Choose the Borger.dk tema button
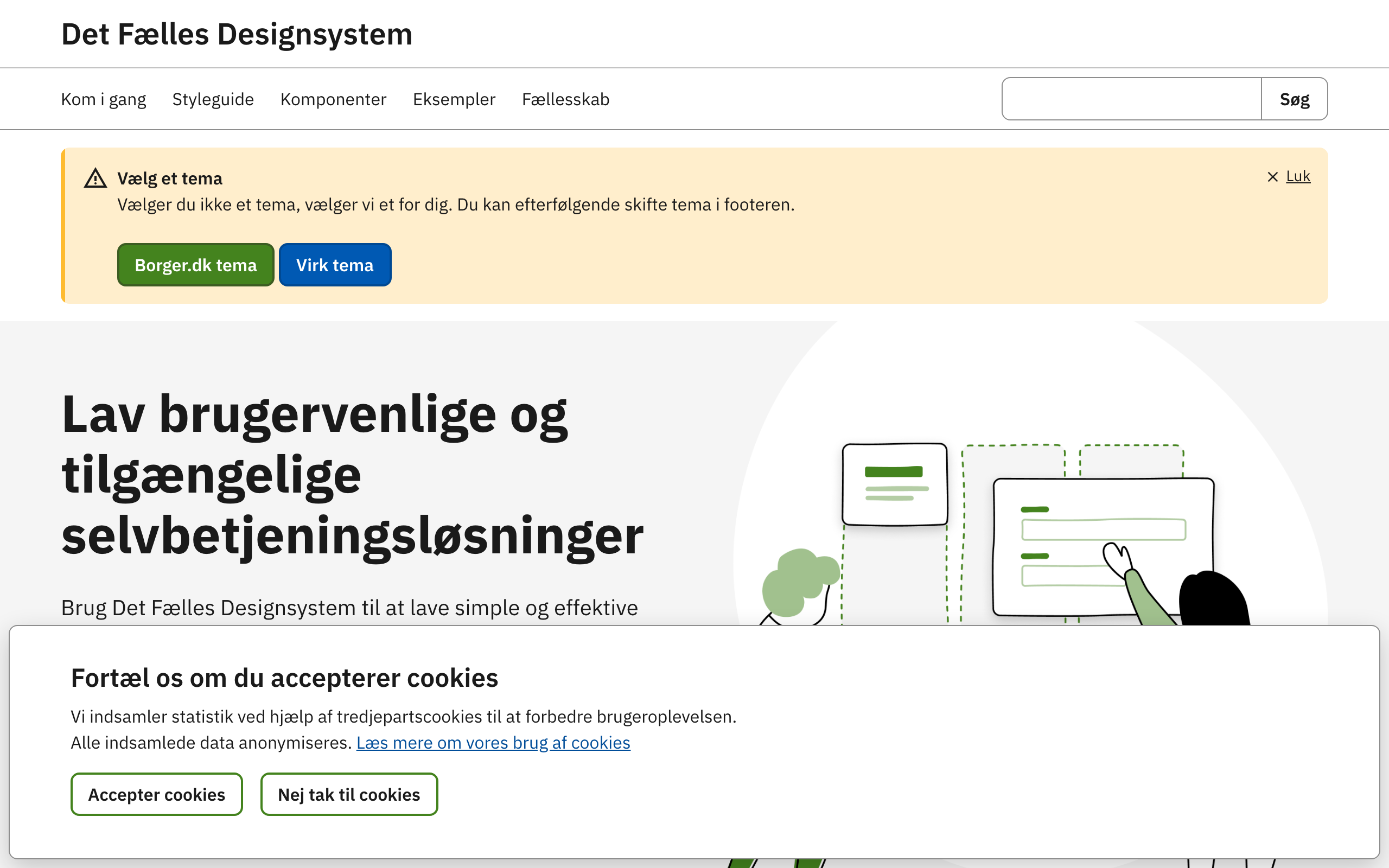Image resolution: width=1389 pixels, height=868 pixels. pos(196,265)
